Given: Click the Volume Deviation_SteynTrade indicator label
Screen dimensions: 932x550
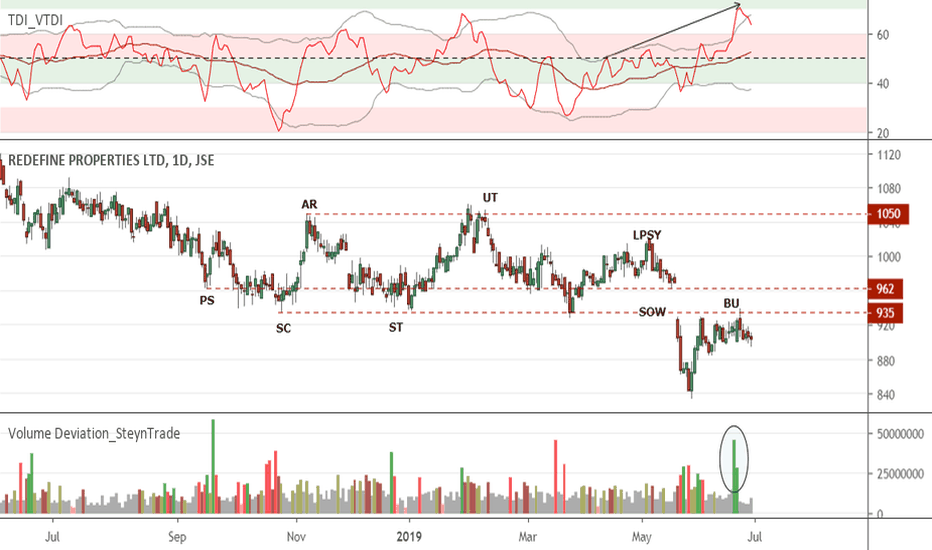Looking at the screenshot, I should [x=94, y=433].
